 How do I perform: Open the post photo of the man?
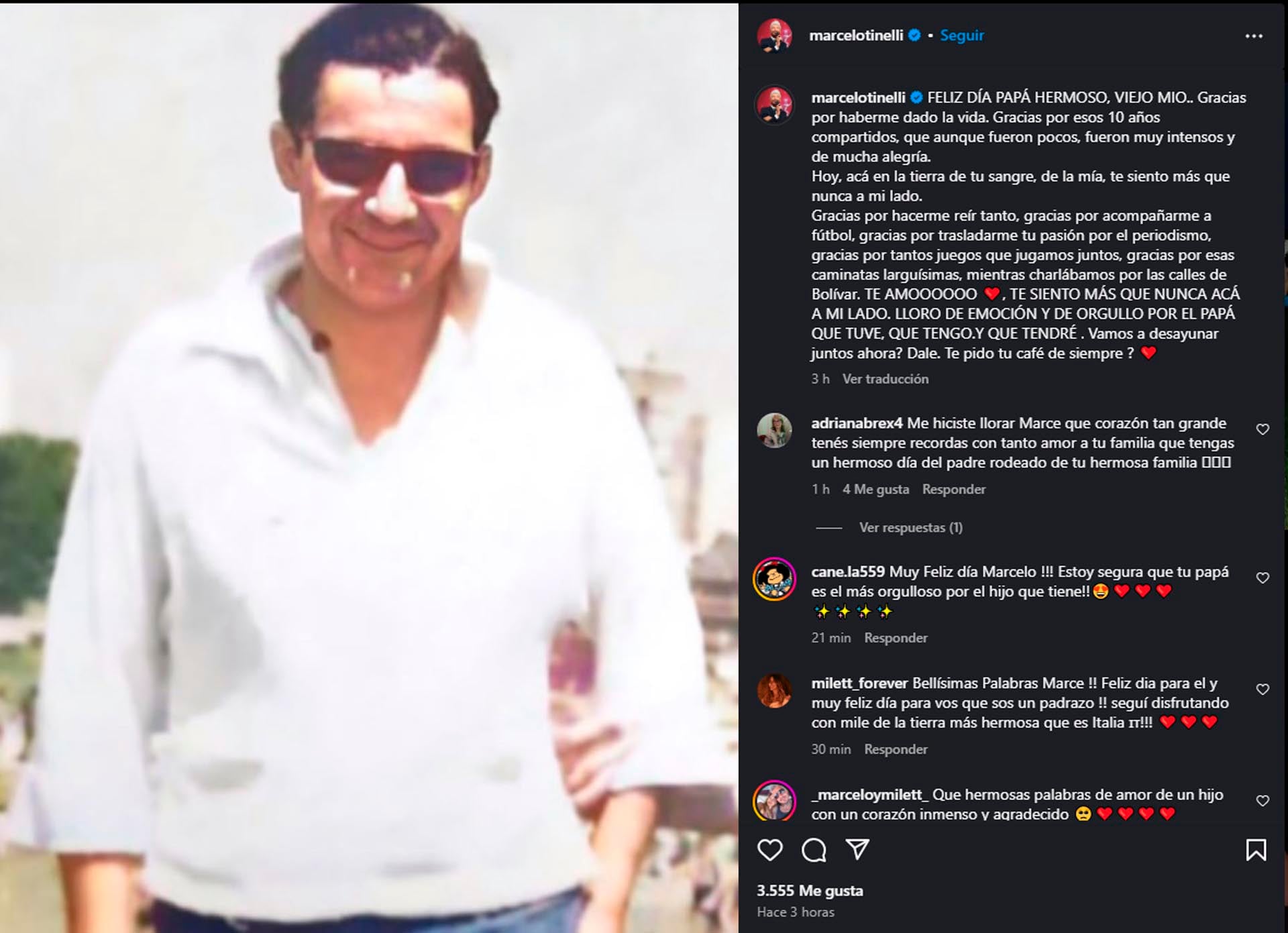tap(369, 468)
